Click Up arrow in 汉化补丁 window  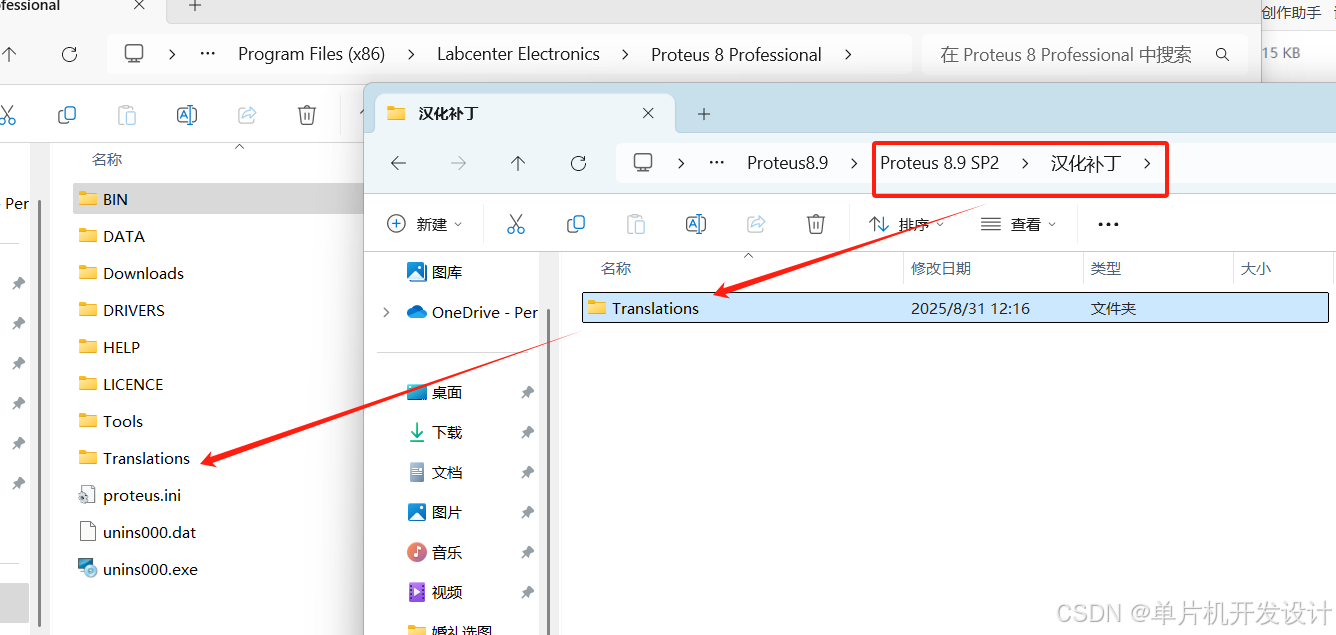[x=517, y=163]
